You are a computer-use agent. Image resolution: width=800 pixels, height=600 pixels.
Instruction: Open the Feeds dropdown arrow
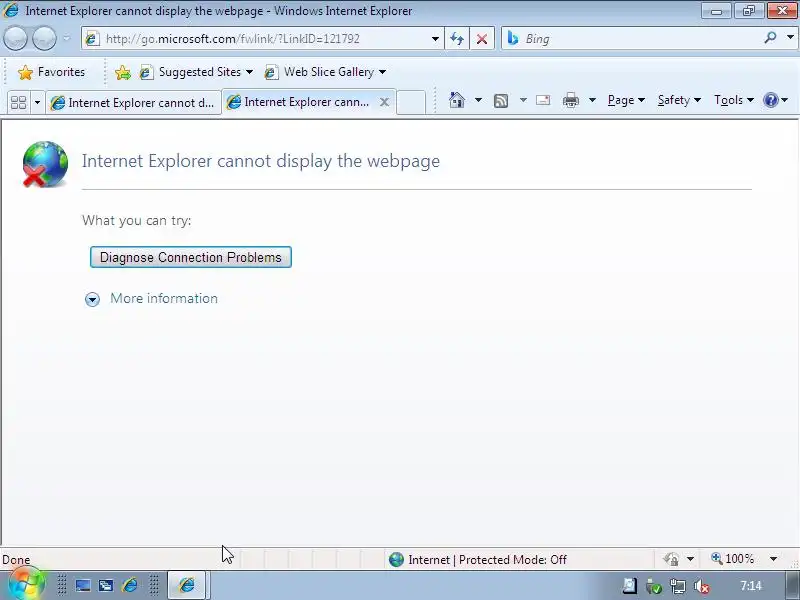(523, 100)
